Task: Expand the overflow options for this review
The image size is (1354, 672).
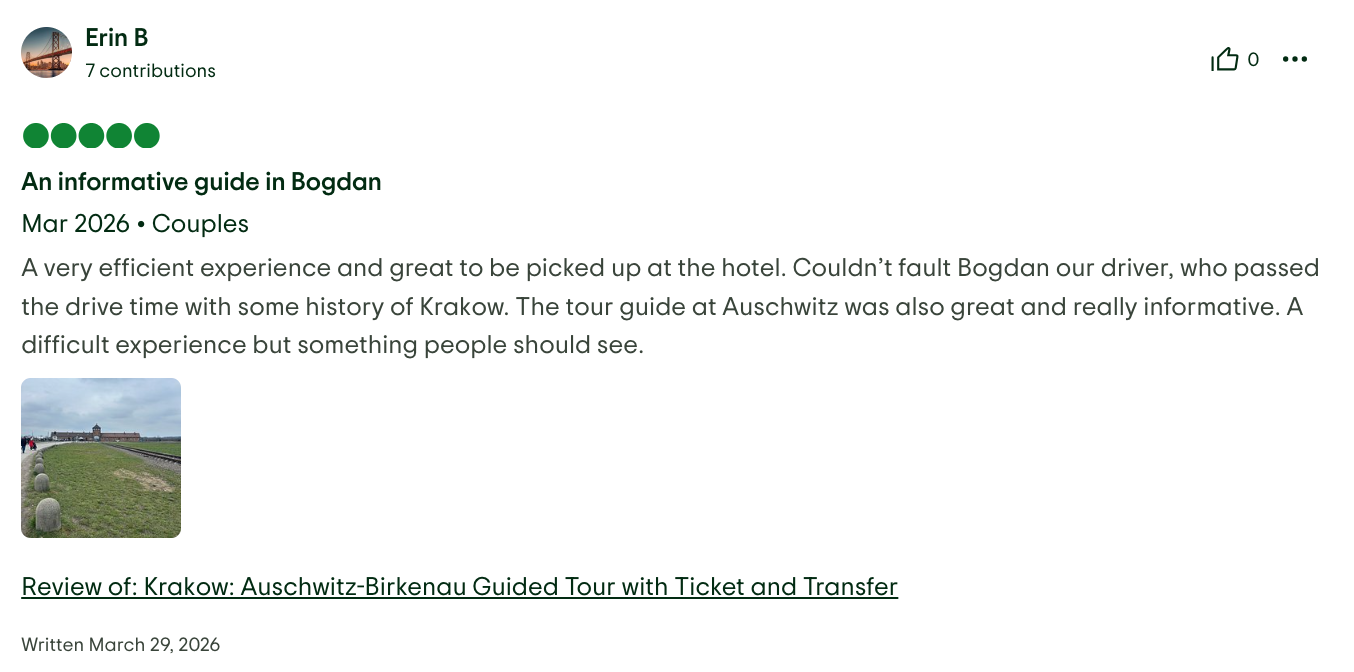Action: 1295,59
